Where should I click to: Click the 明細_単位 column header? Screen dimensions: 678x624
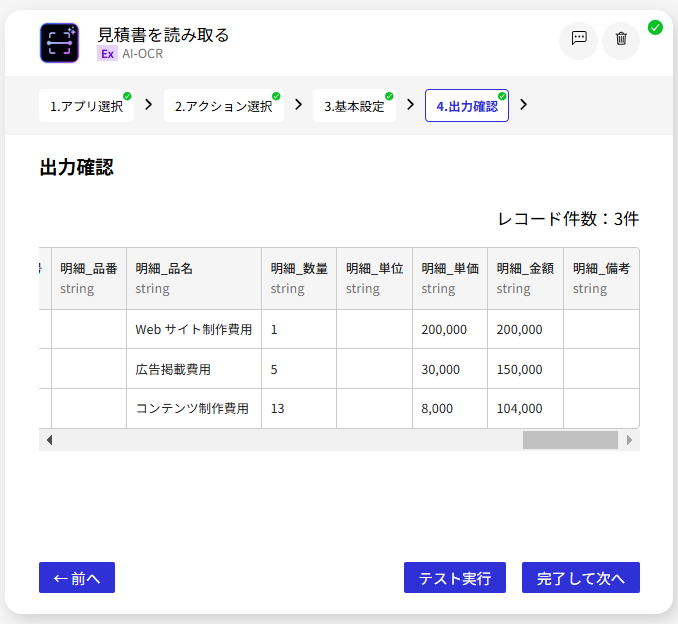click(374, 278)
